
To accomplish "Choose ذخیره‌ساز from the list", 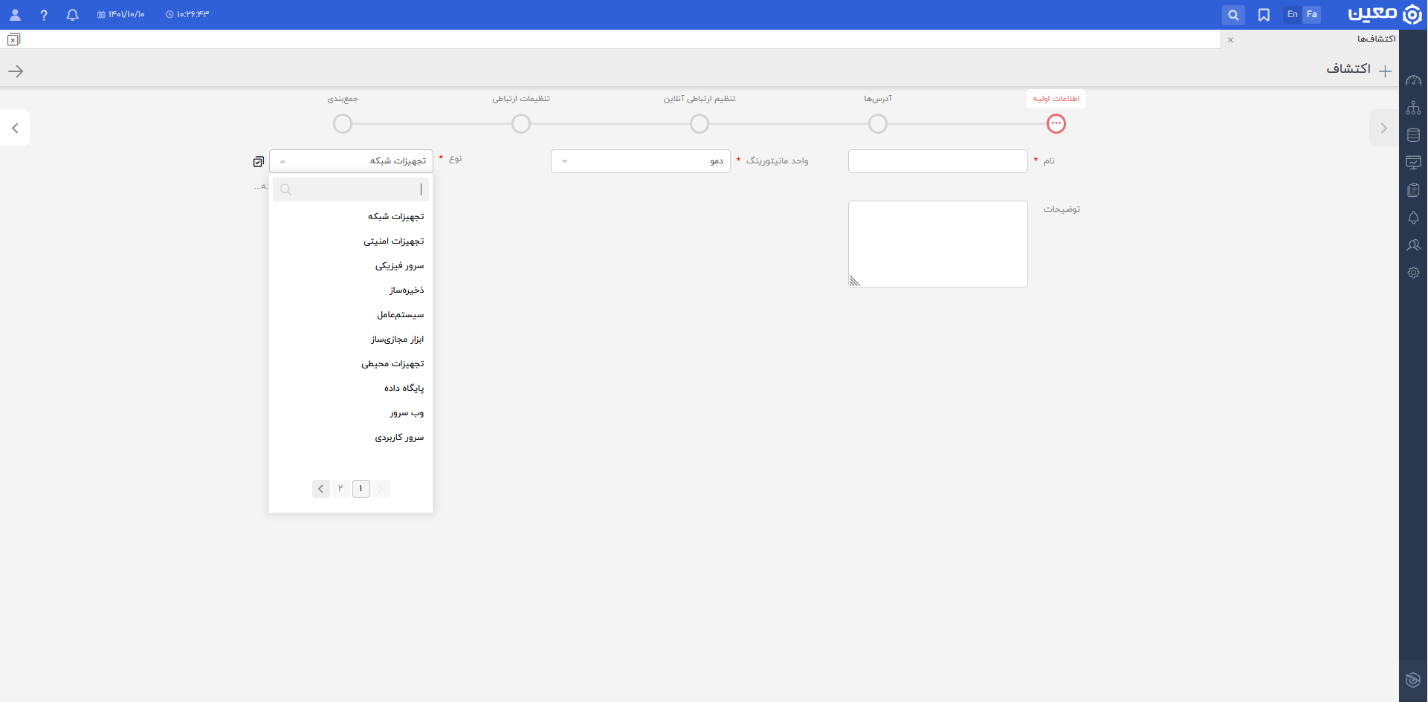I will (351, 290).
